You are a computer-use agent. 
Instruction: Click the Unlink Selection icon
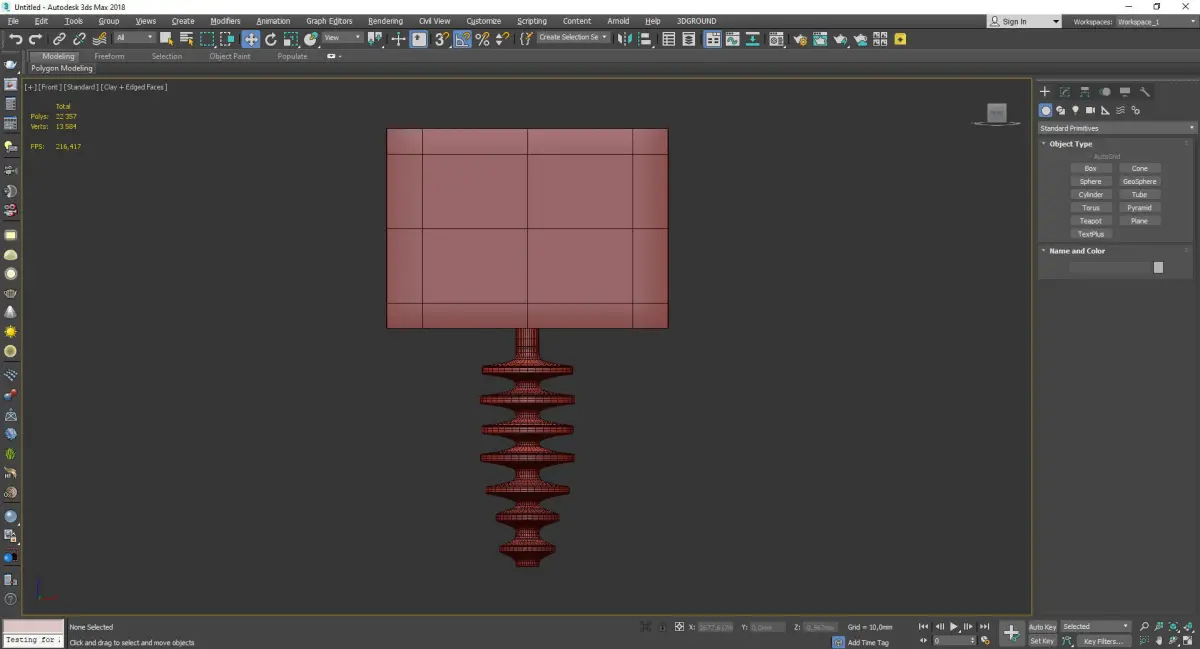[x=79, y=39]
